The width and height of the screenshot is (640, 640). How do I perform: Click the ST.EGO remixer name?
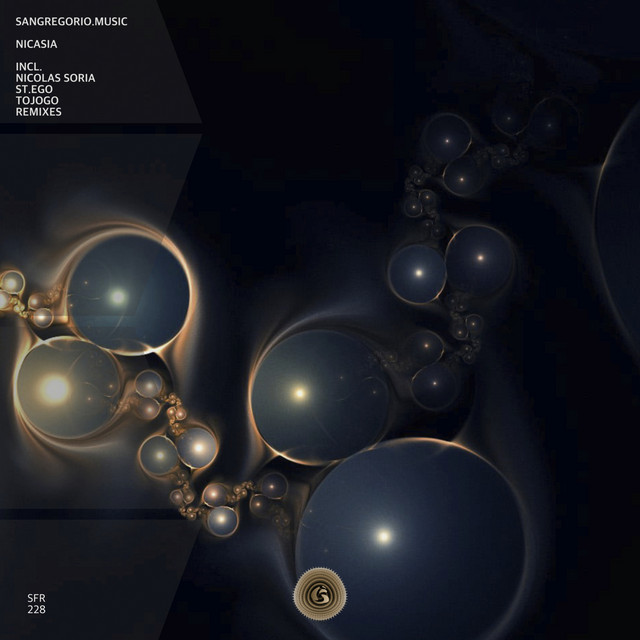pyautogui.click(x=37, y=90)
